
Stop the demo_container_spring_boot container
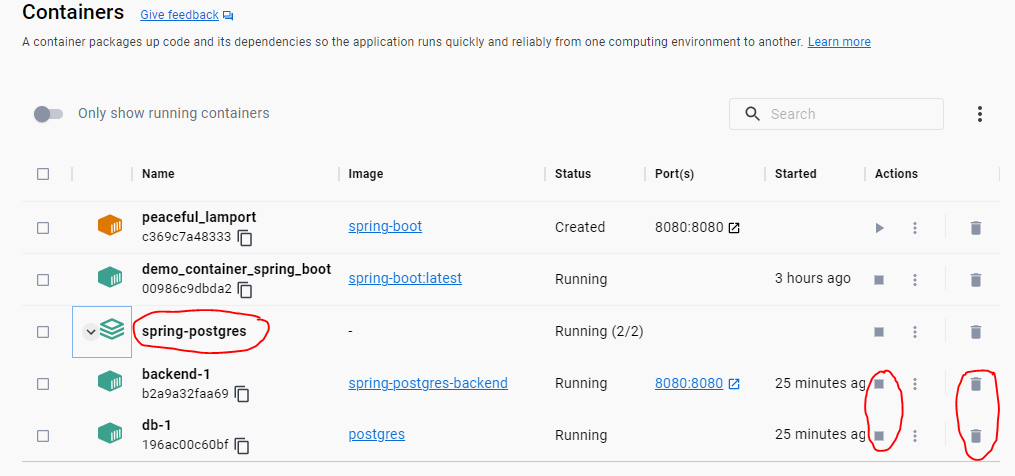[x=879, y=280]
